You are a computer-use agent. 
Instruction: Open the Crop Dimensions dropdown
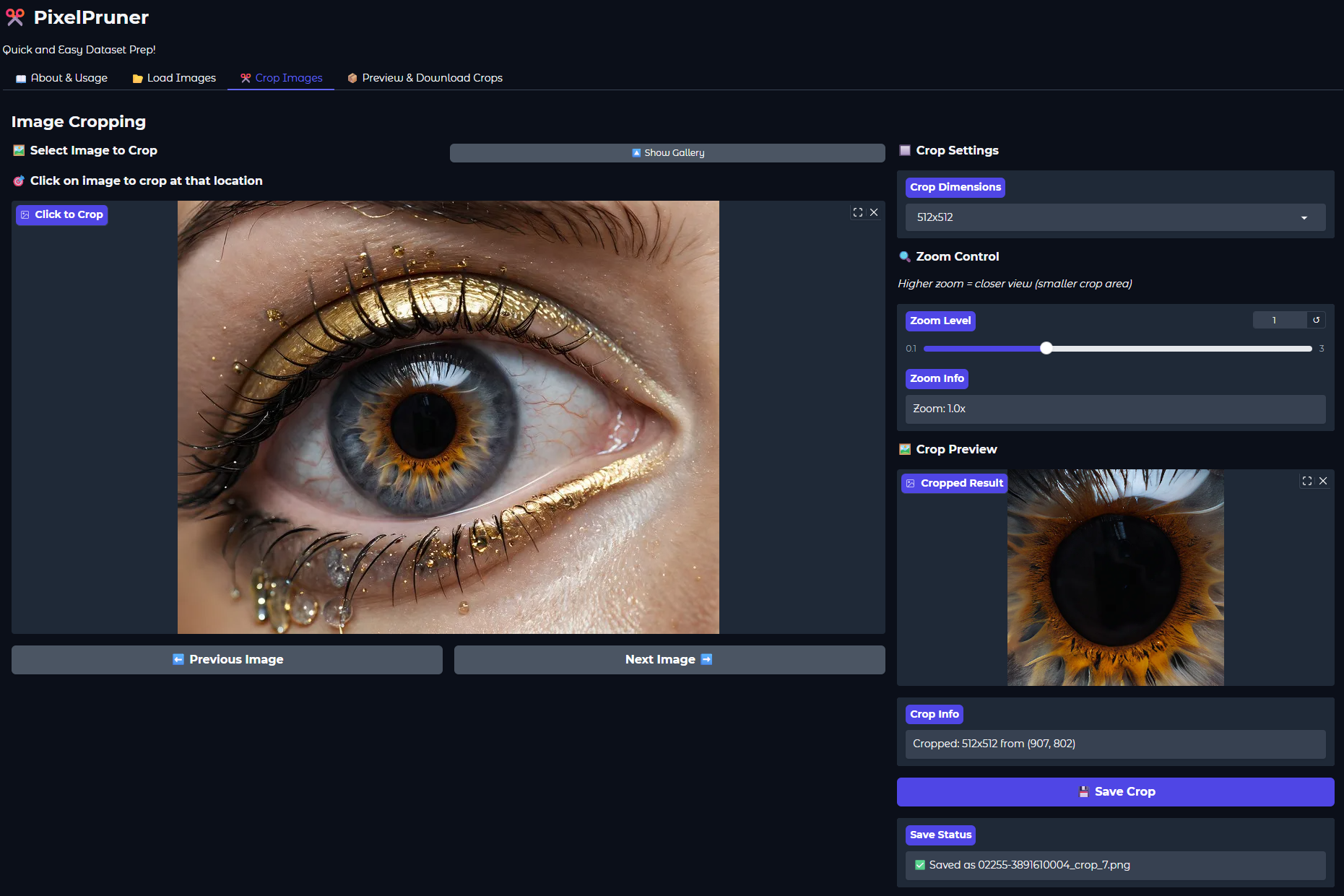(x=1114, y=217)
